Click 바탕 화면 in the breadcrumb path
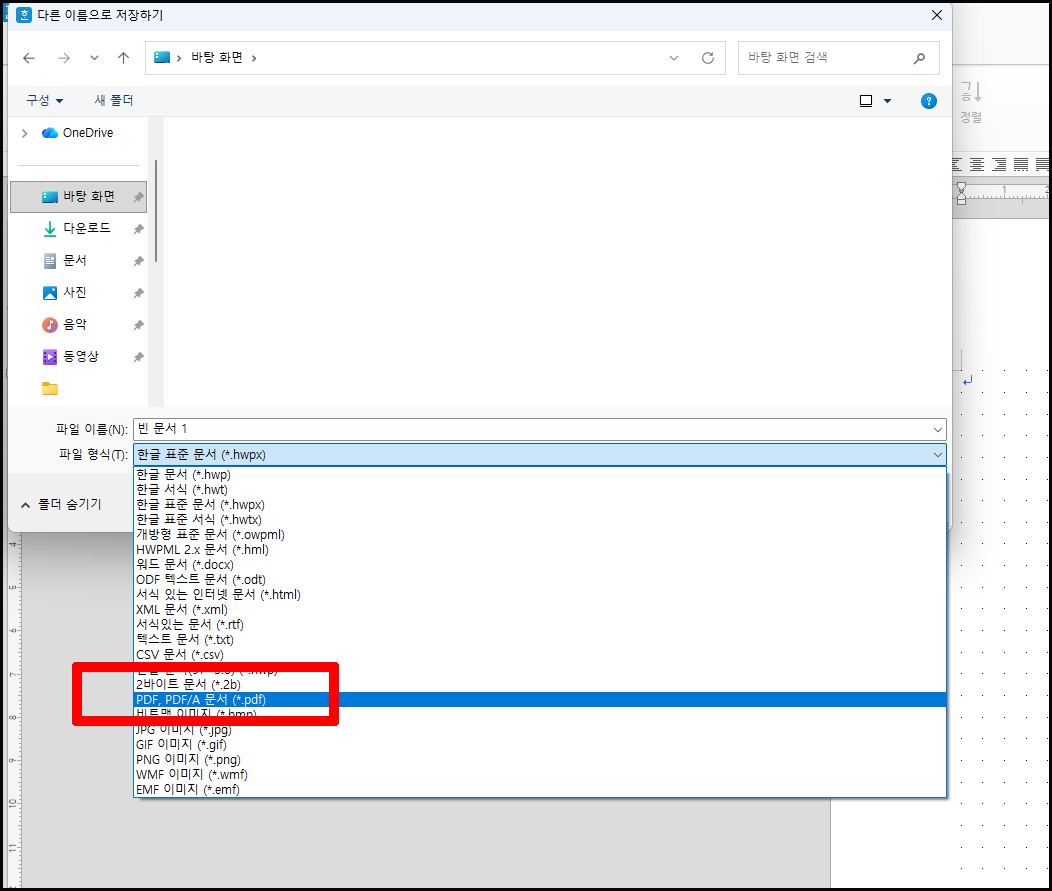 (217, 57)
